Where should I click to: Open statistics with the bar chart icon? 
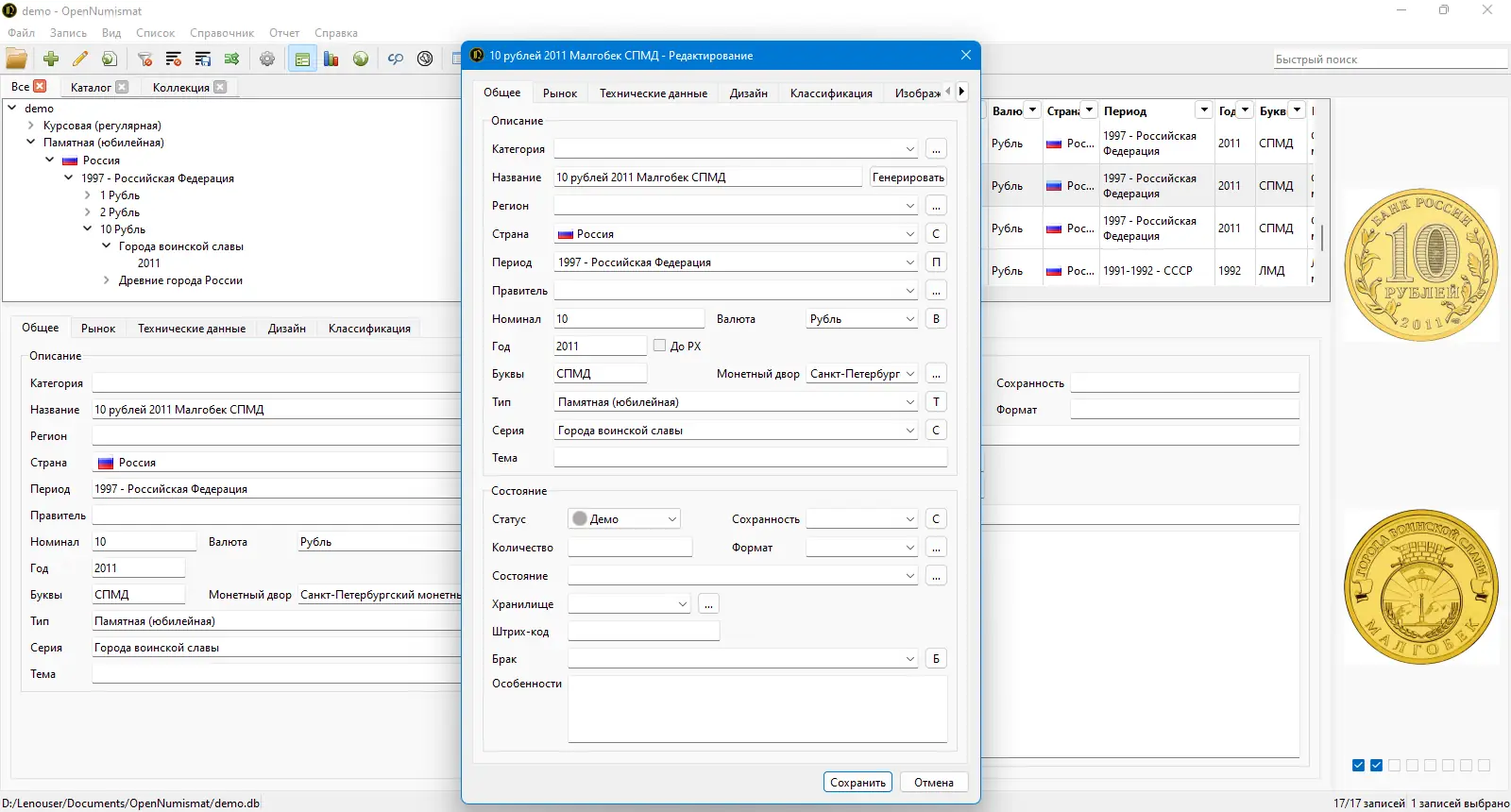(x=331, y=59)
